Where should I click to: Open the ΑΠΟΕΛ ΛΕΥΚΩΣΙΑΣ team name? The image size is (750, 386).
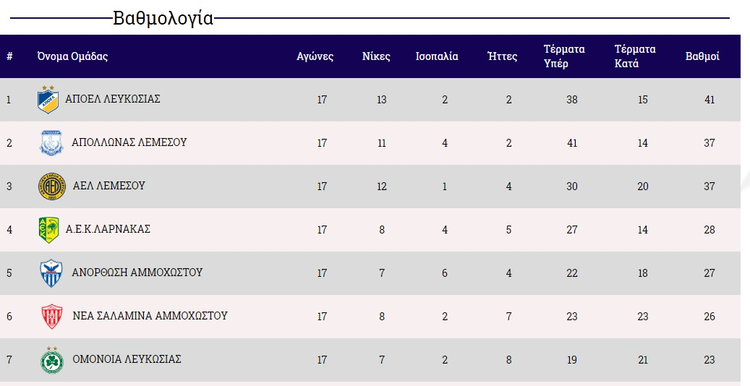click(112, 99)
